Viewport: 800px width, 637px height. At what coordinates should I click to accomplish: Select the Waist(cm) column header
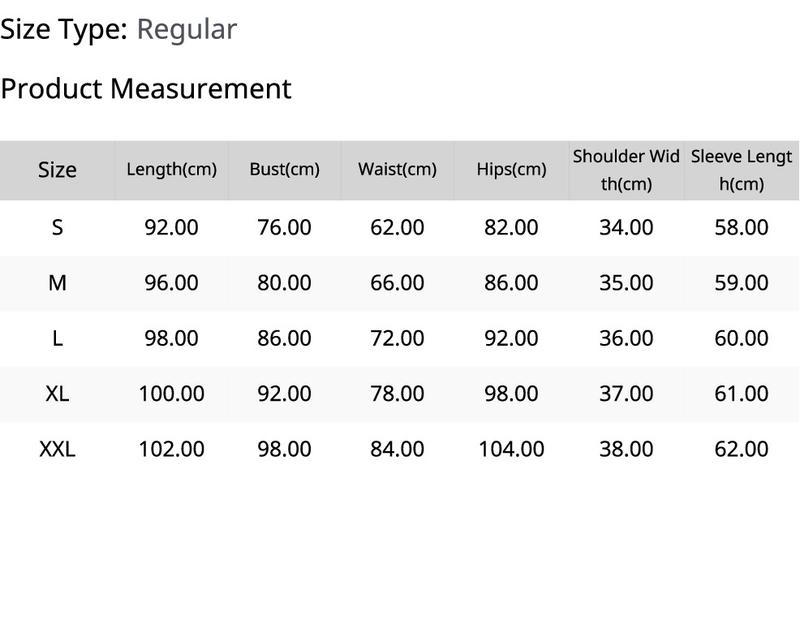[397, 169]
